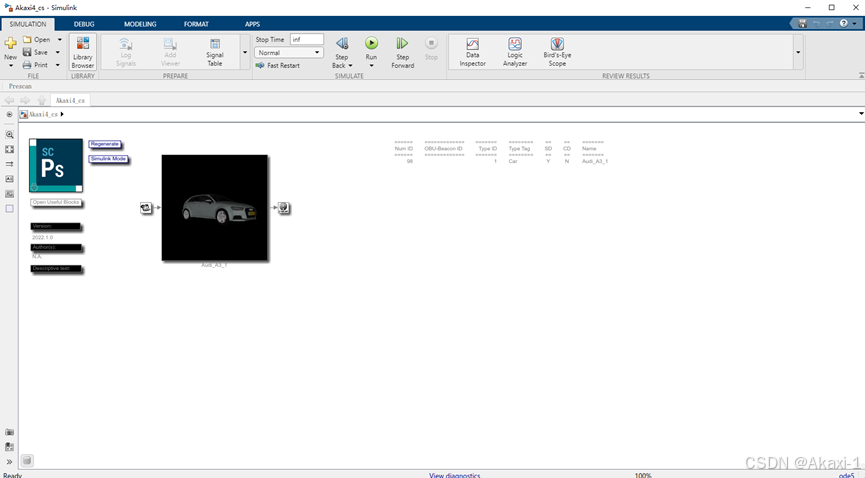Expand the Save dropdown arrow
865x478 pixels.
pyautogui.click(x=58, y=52)
